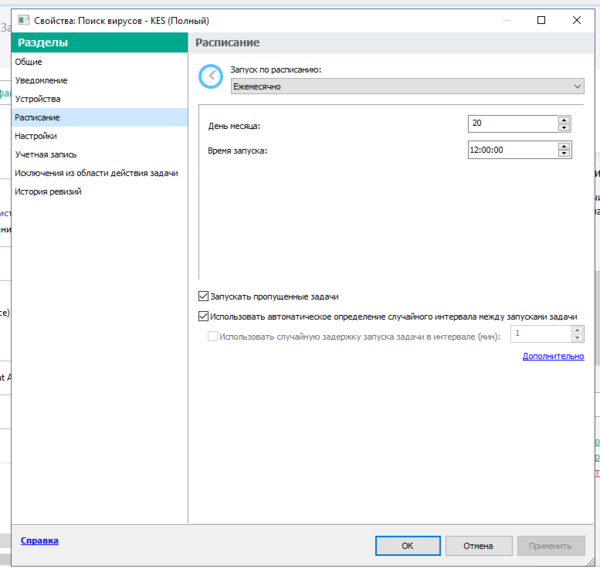600x569 pixels.
Task: Decrease День месяца value with down arrow
Action: pos(564,127)
